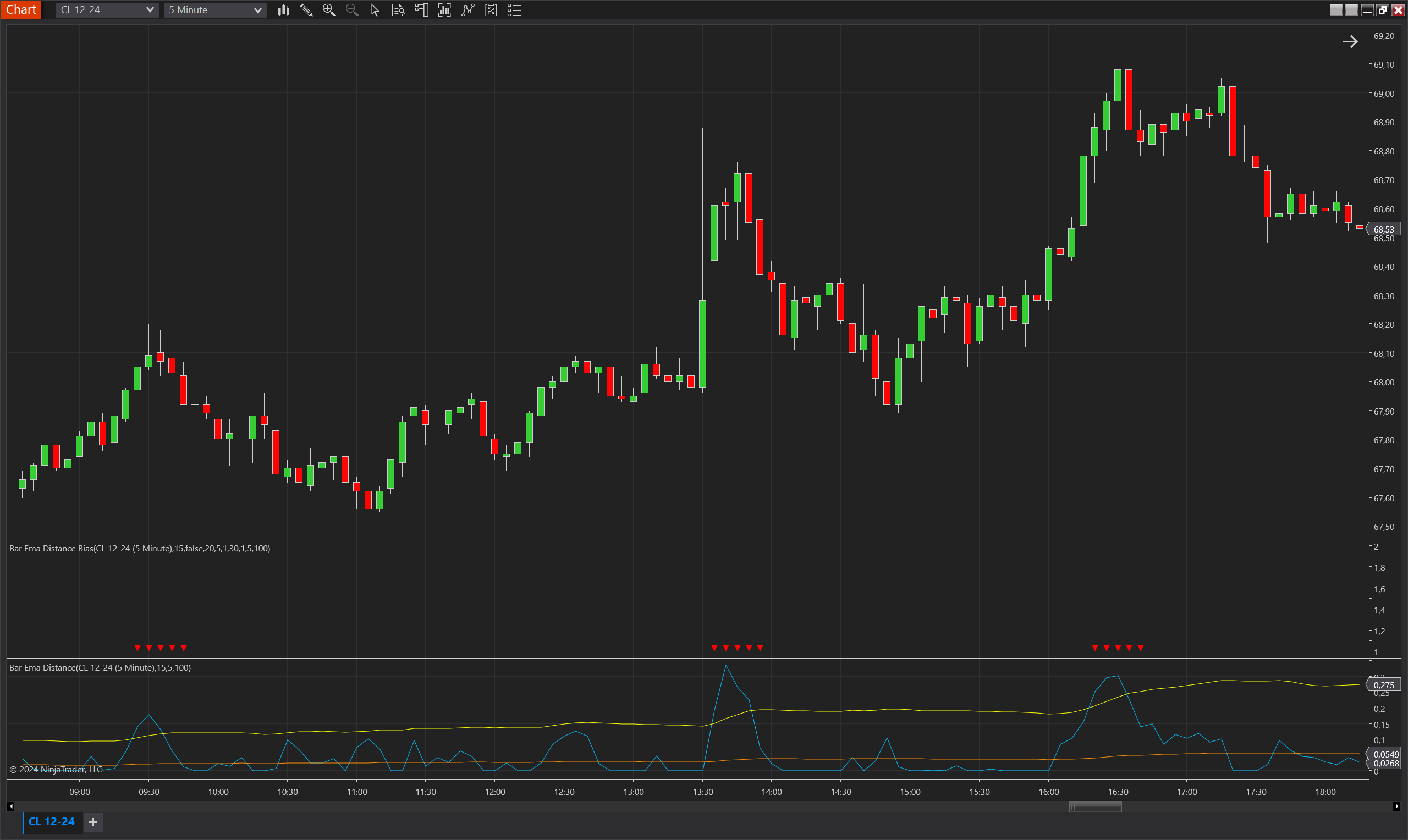This screenshot has width=1408, height=840.
Task: Close the chart window
Action: [x=1398, y=10]
